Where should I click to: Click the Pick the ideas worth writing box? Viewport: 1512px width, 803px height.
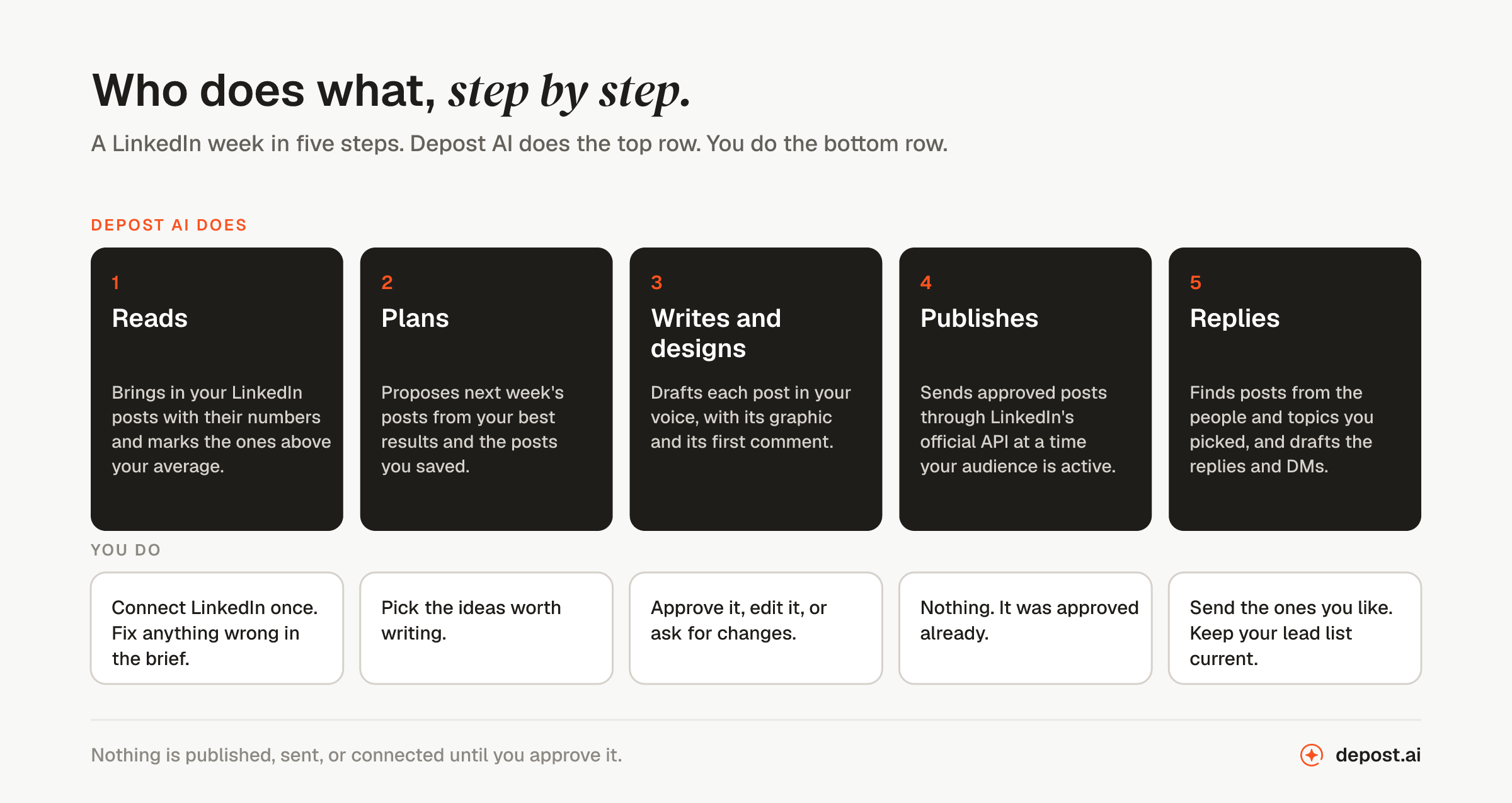pyautogui.click(x=486, y=628)
